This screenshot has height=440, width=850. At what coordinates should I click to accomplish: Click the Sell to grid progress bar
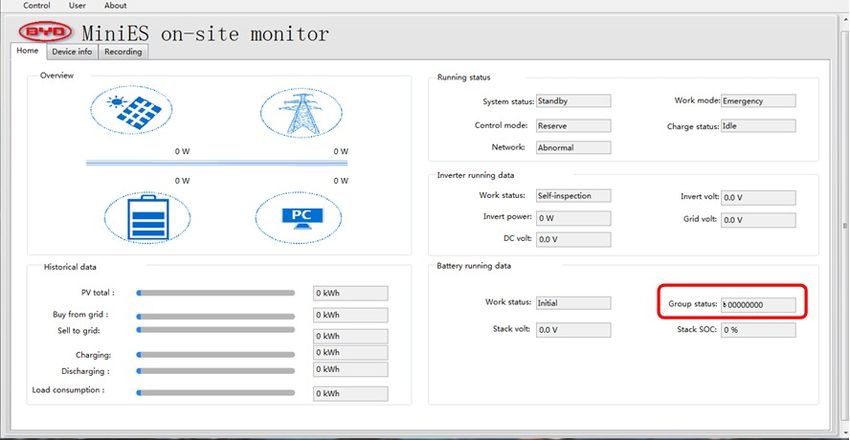pyautogui.click(x=216, y=329)
